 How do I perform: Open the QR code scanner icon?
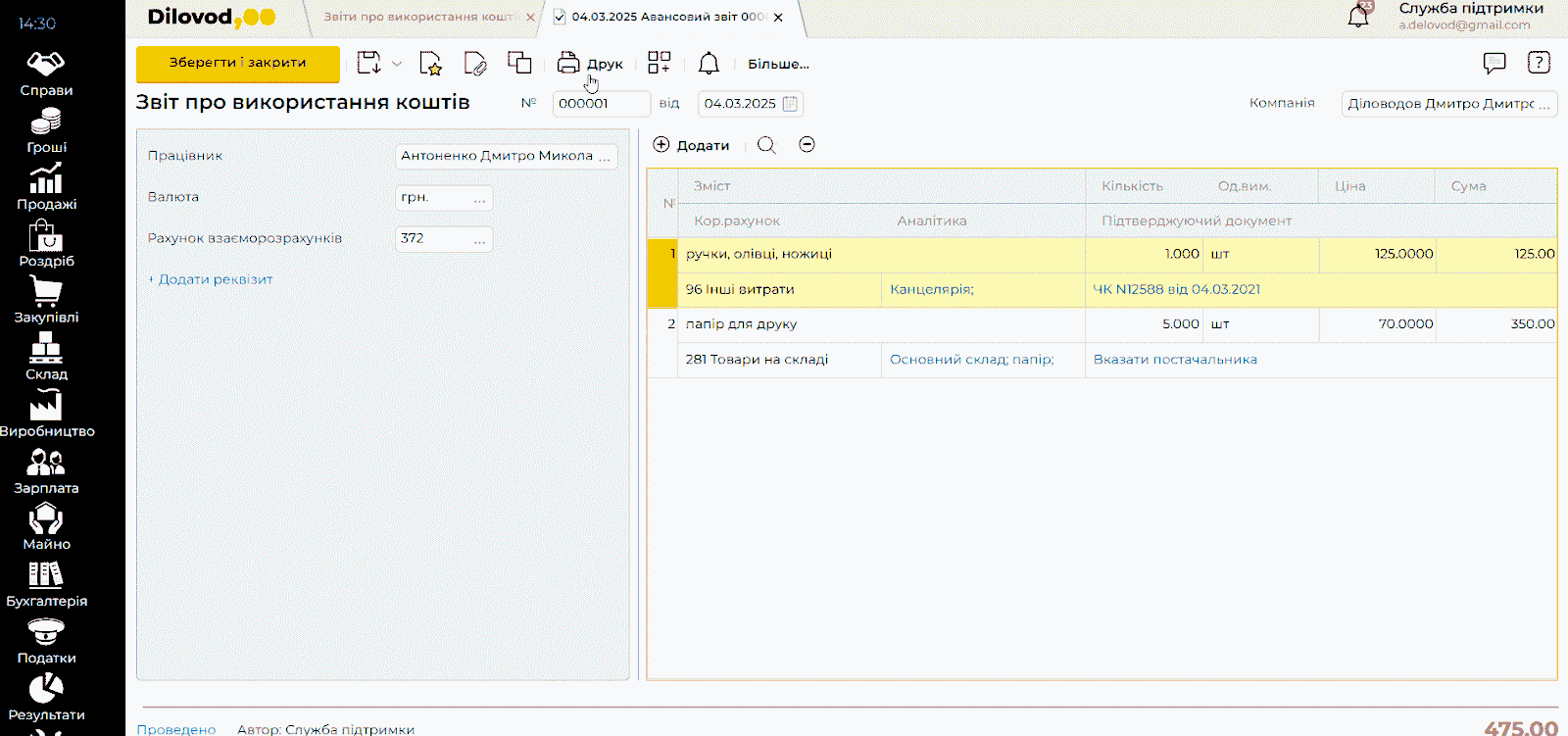tap(660, 64)
